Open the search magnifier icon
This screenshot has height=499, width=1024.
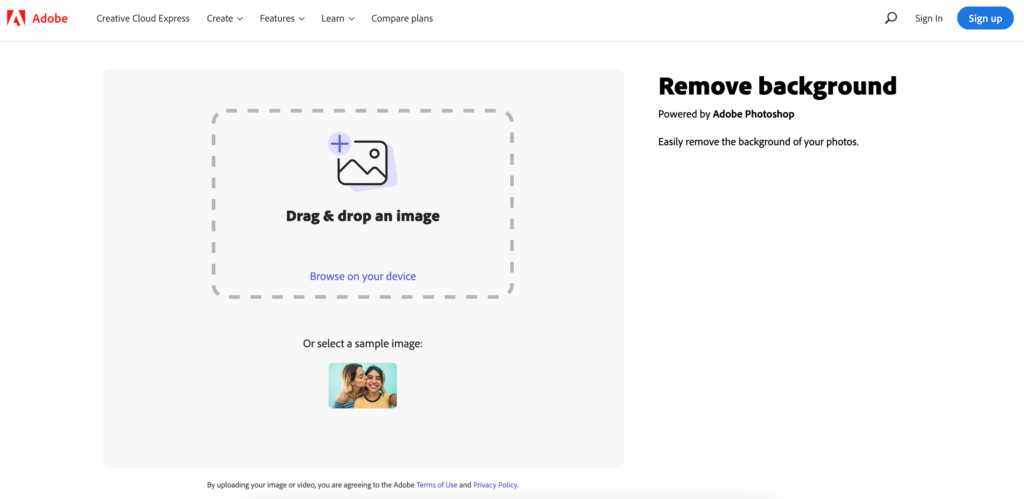(891, 18)
